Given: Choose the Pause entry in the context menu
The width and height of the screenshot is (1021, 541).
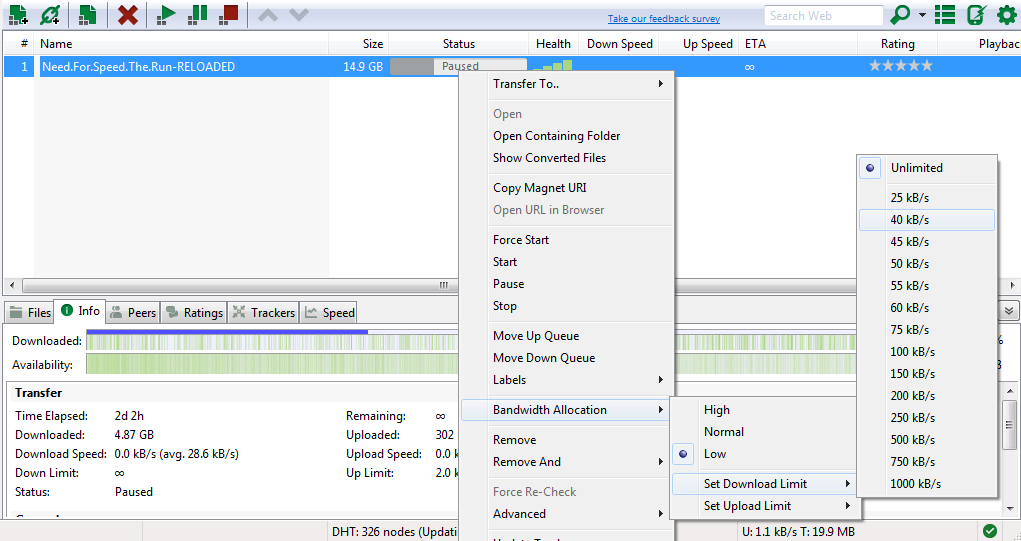Looking at the screenshot, I should 565,284.
